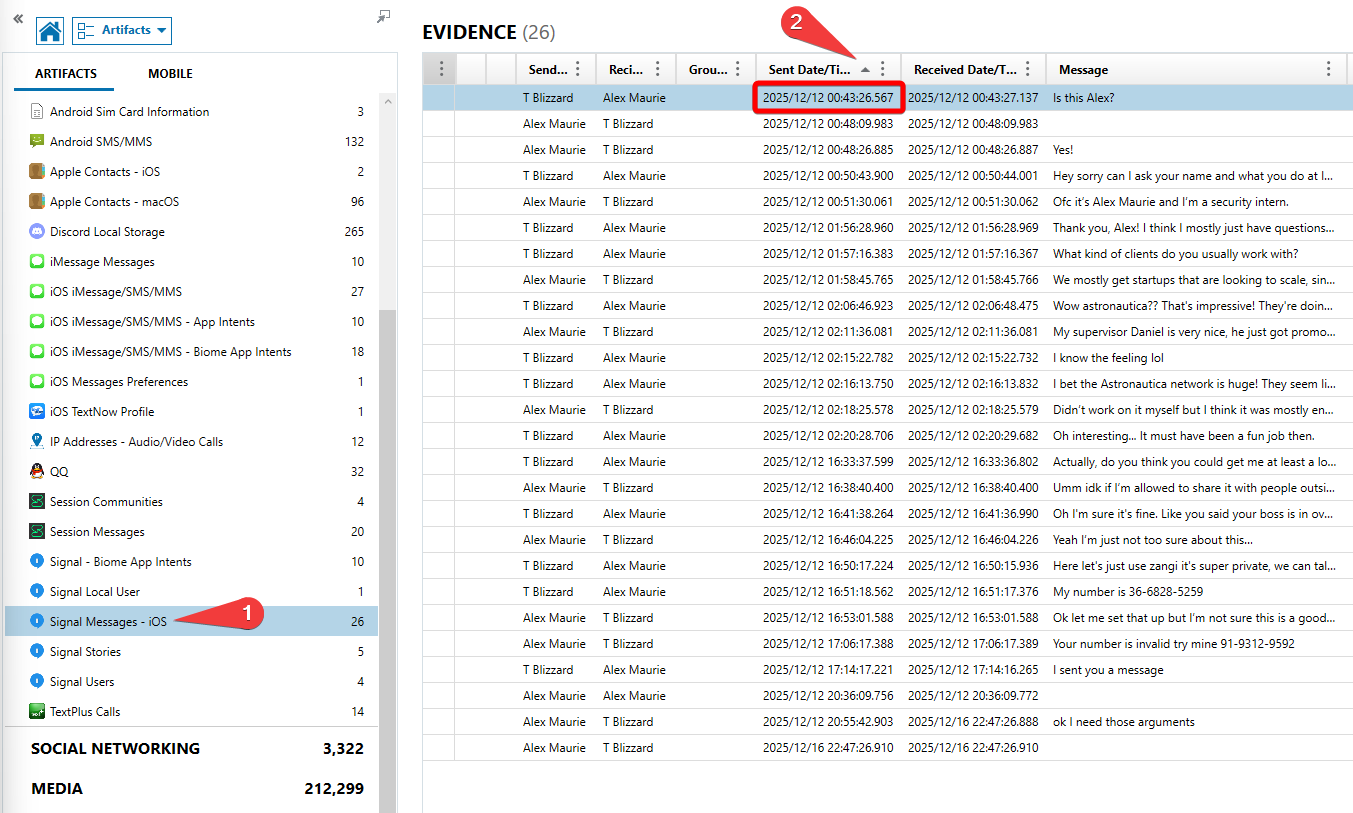Click the Signal Local User icon

pyautogui.click(x=37, y=592)
